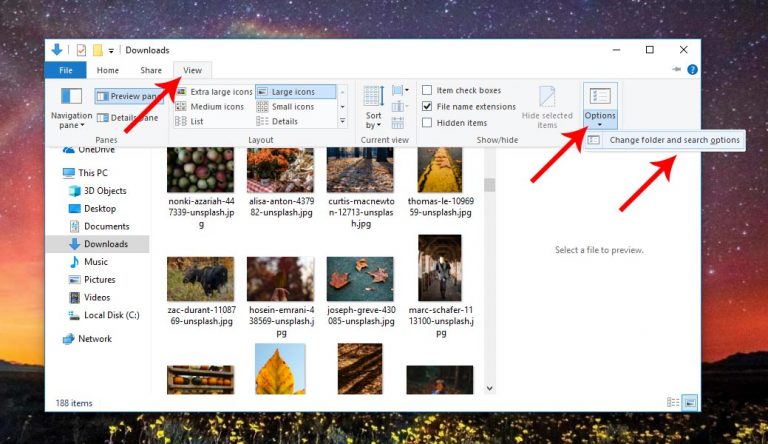Enable Item check boxes
The height and width of the screenshot is (444, 768).
(x=428, y=91)
